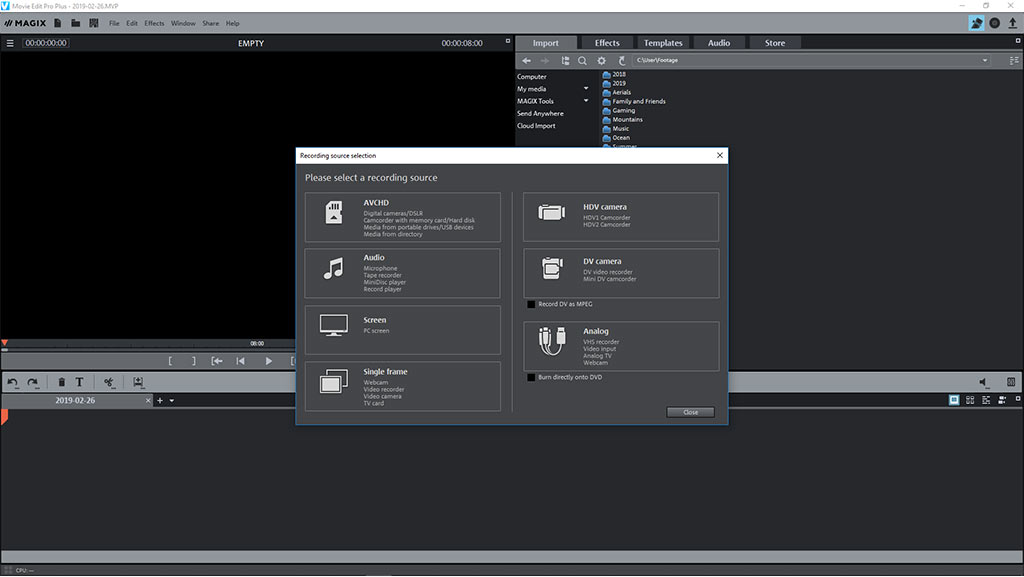The image size is (1024, 577).
Task: Expand the MAGIX Tools dropdown arrow
Action: tap(586, 101)
